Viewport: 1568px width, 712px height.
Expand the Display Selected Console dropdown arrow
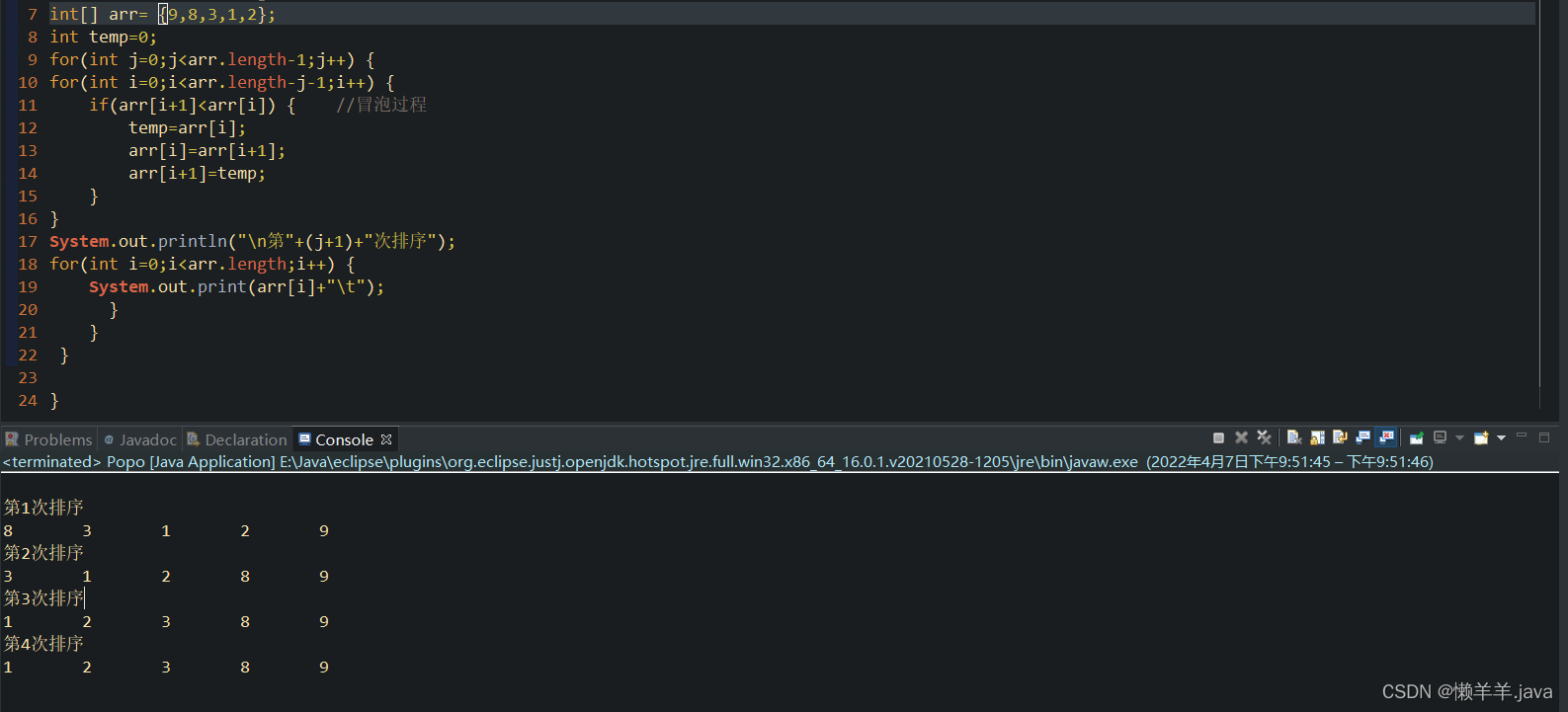tap(1459, 437)
